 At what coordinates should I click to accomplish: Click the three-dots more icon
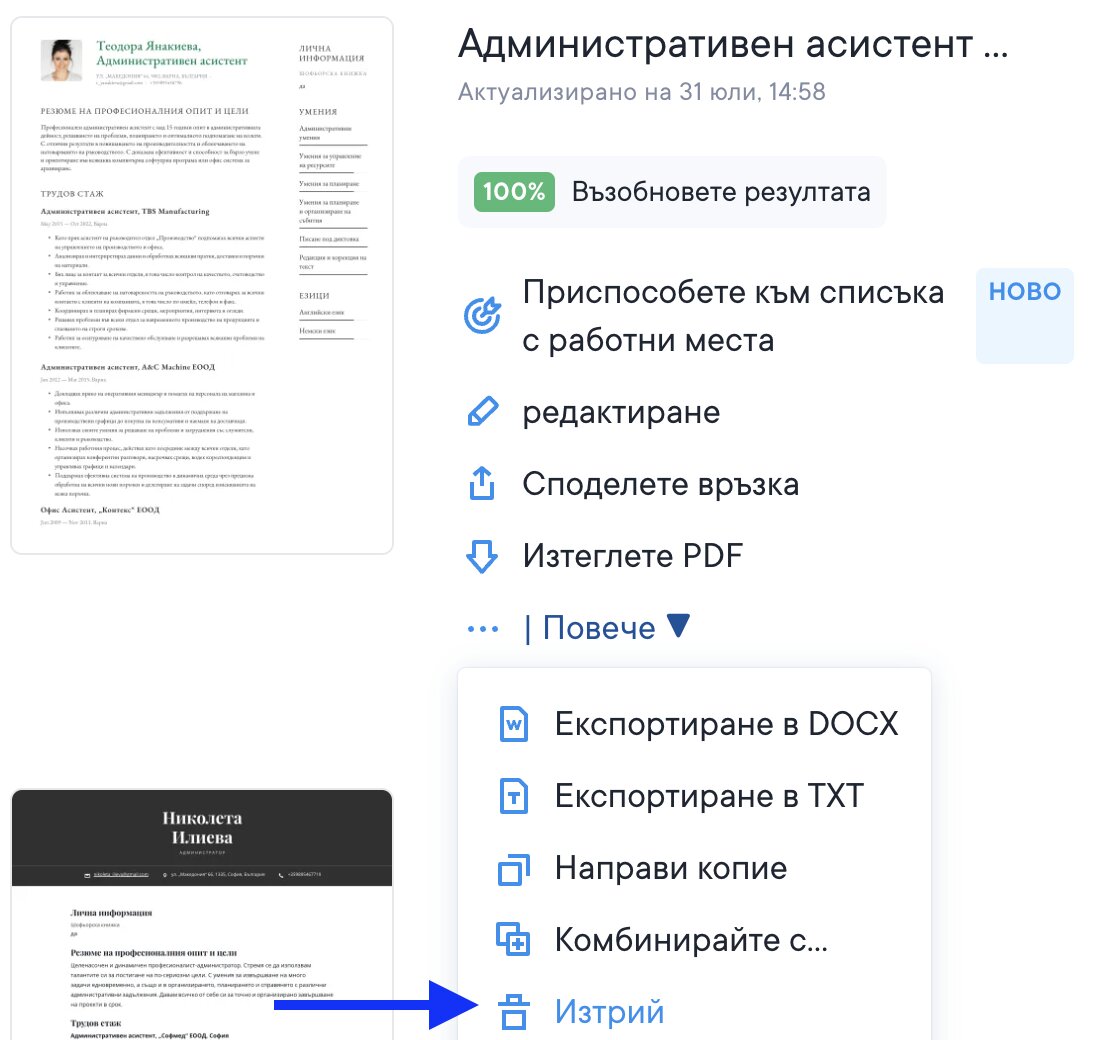coord(482,629)
